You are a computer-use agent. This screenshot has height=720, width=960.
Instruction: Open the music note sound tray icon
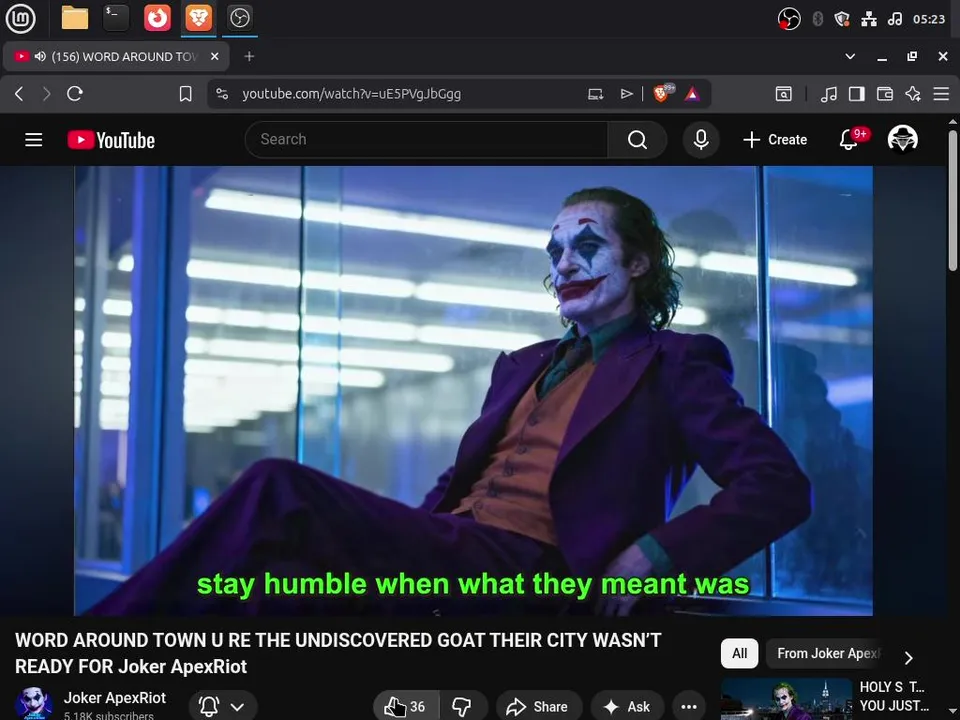(894, 19)
